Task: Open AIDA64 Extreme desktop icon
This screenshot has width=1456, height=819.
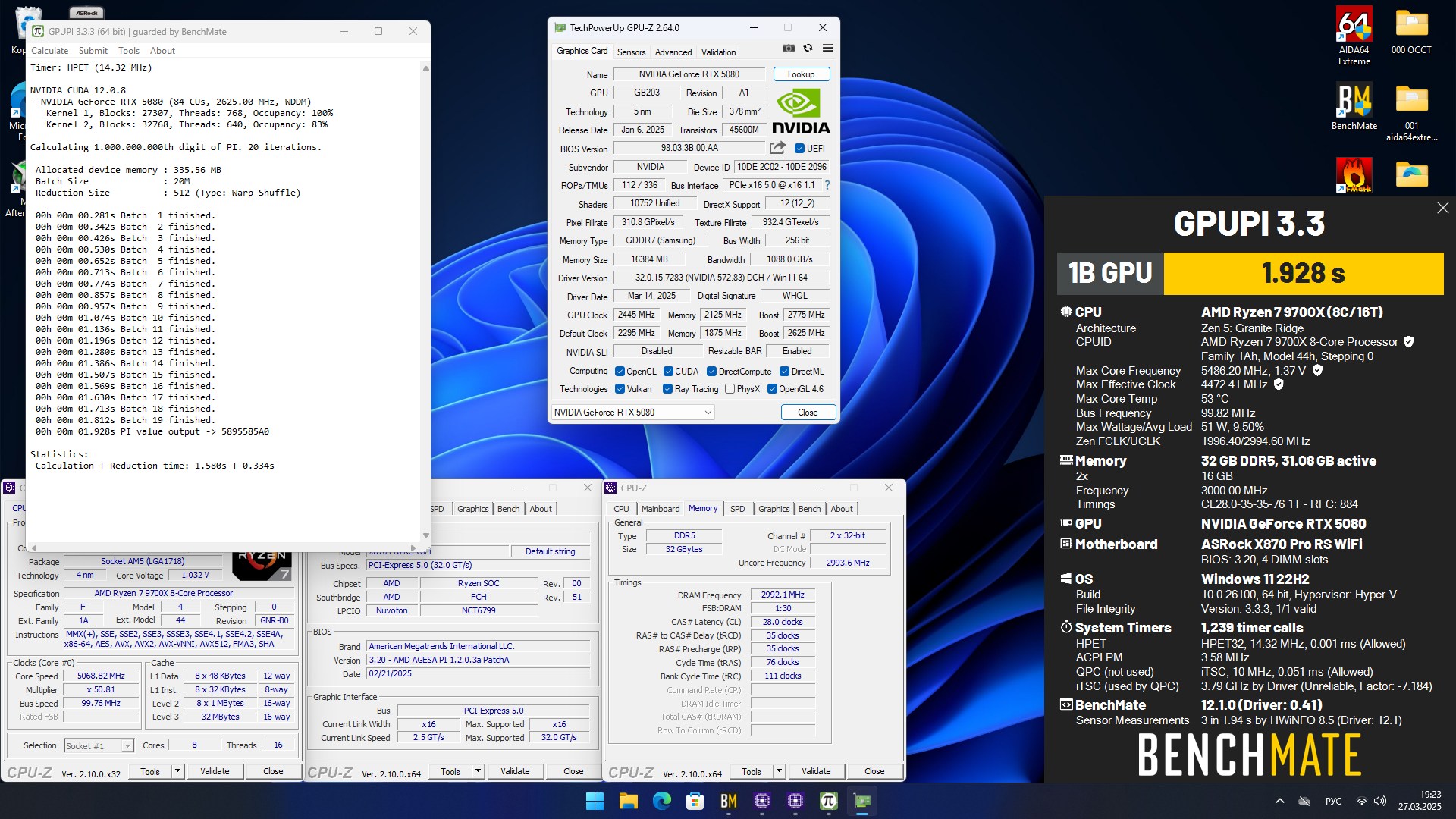Action: pos(1354,37)
